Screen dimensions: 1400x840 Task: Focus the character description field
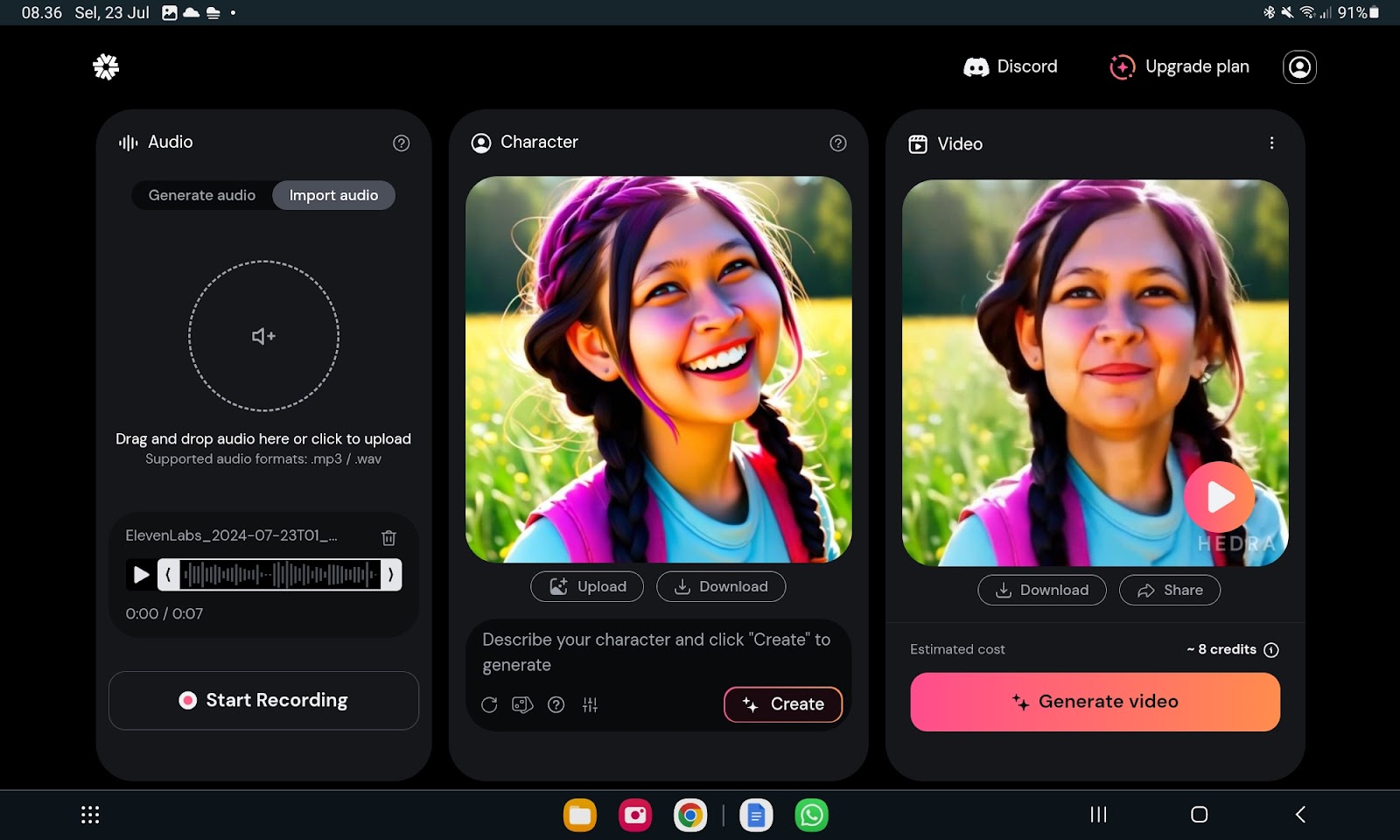658,652
